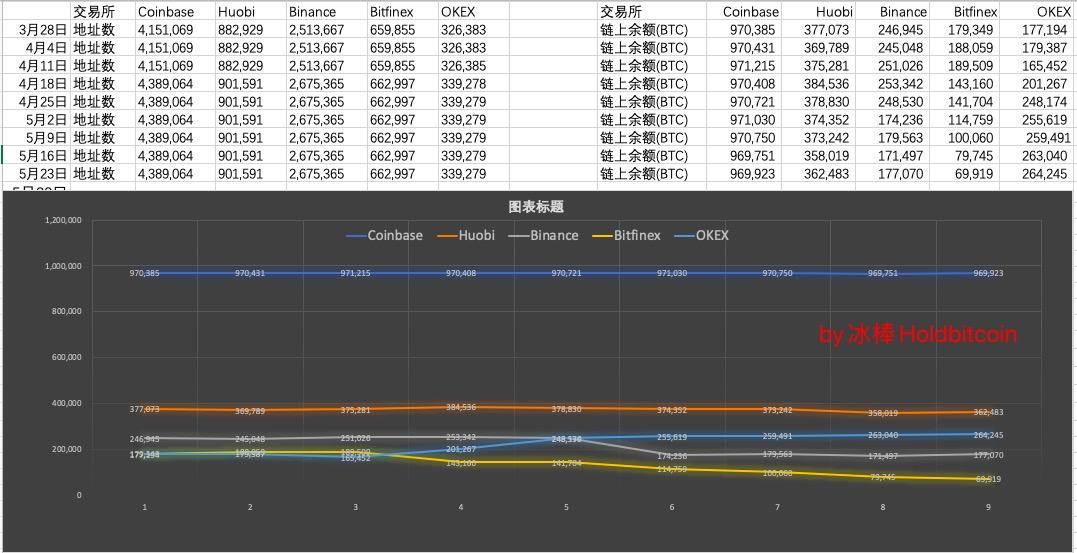
Task: Select the Huobi entry in the chart legend
Action: [x=467, y=235]
